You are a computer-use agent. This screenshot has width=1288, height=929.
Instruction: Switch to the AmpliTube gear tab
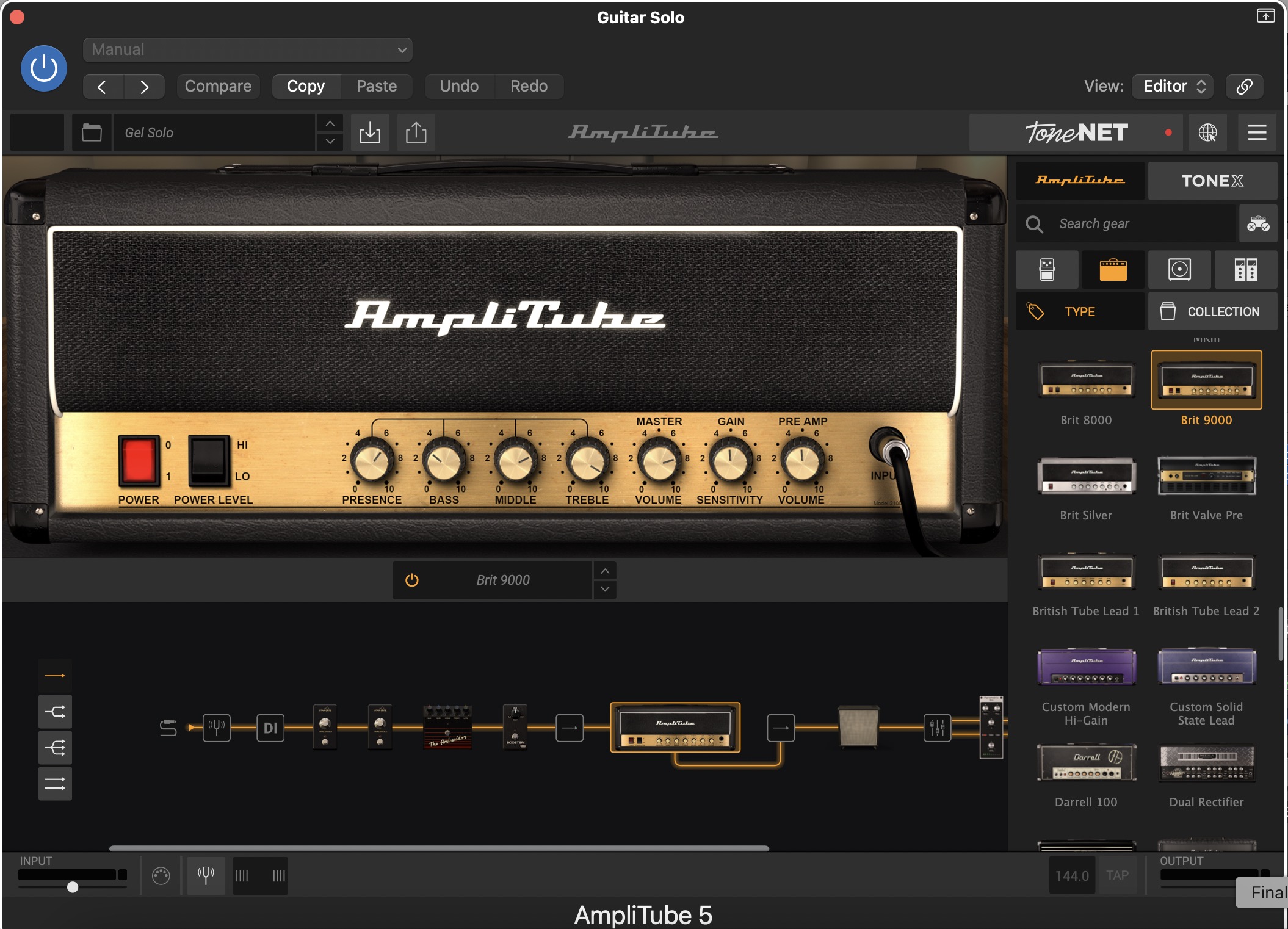(x=1080, y=181)
